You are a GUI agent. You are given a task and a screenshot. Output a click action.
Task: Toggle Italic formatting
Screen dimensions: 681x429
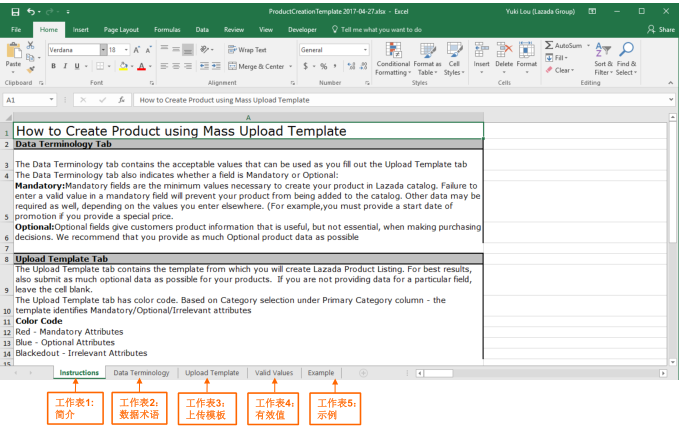point(65,67)
